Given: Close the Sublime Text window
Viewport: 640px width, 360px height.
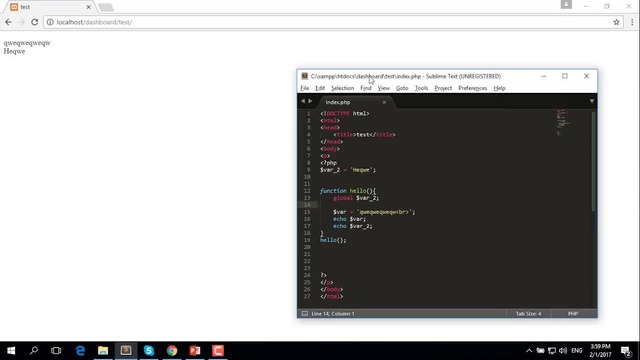Looking at the screenshot, I should tap(586, 76).
